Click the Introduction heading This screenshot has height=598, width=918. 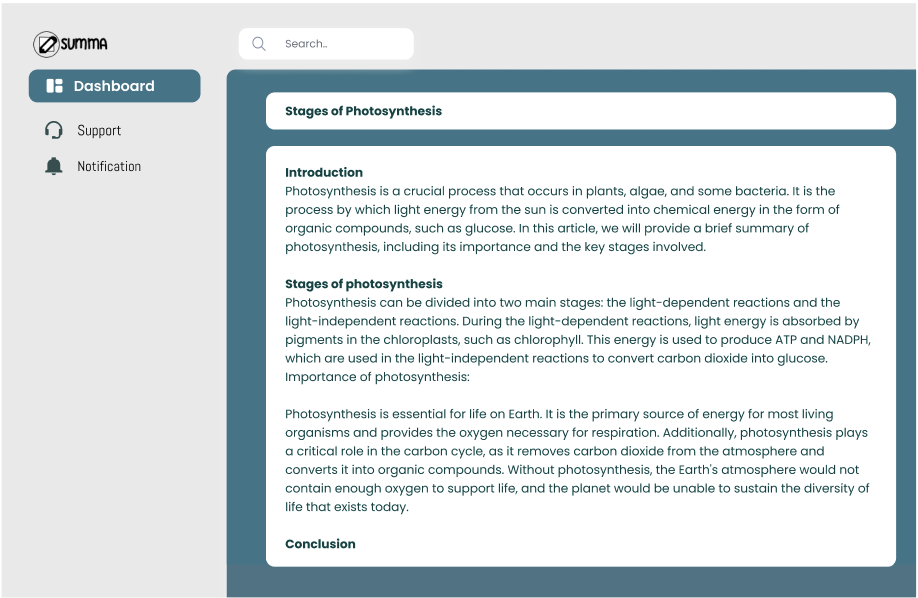(324, 172)
